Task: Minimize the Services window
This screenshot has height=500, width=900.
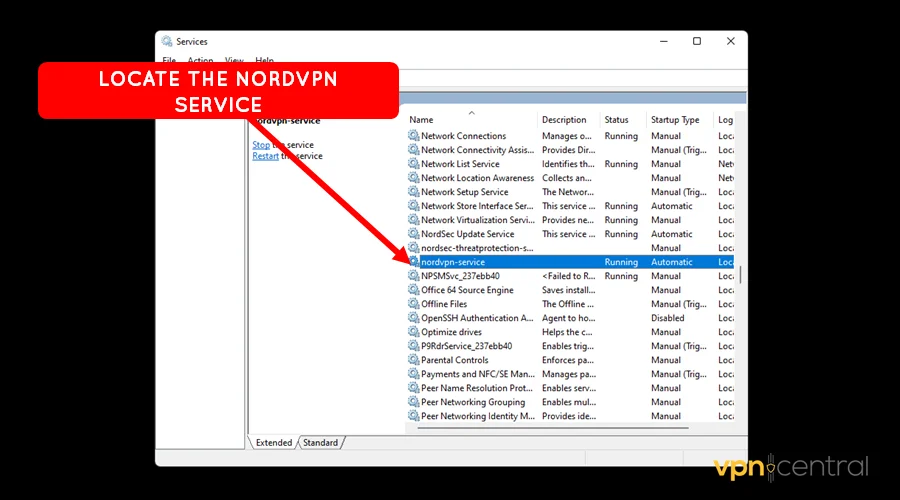Action: [x=664, y=41]
